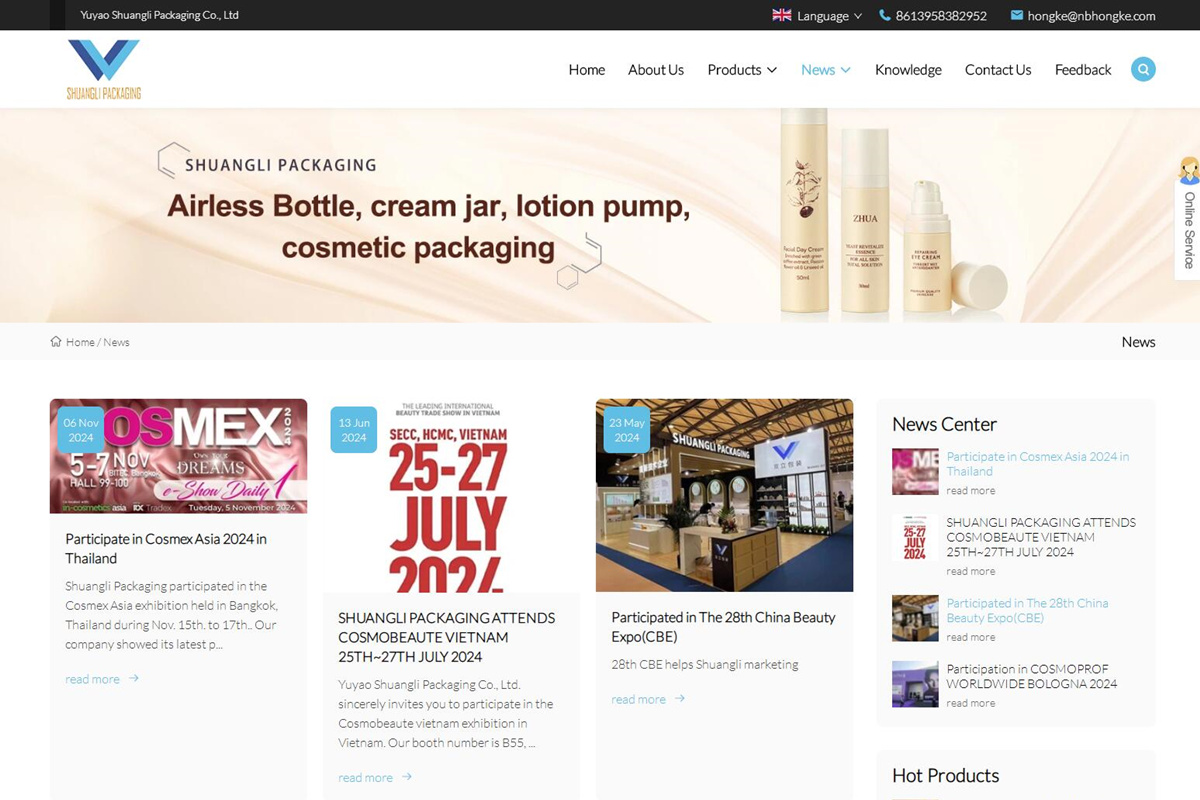
Task: Click the Shuangli Packaging logo
Action: pyautogui.click(x=104, y=69)
